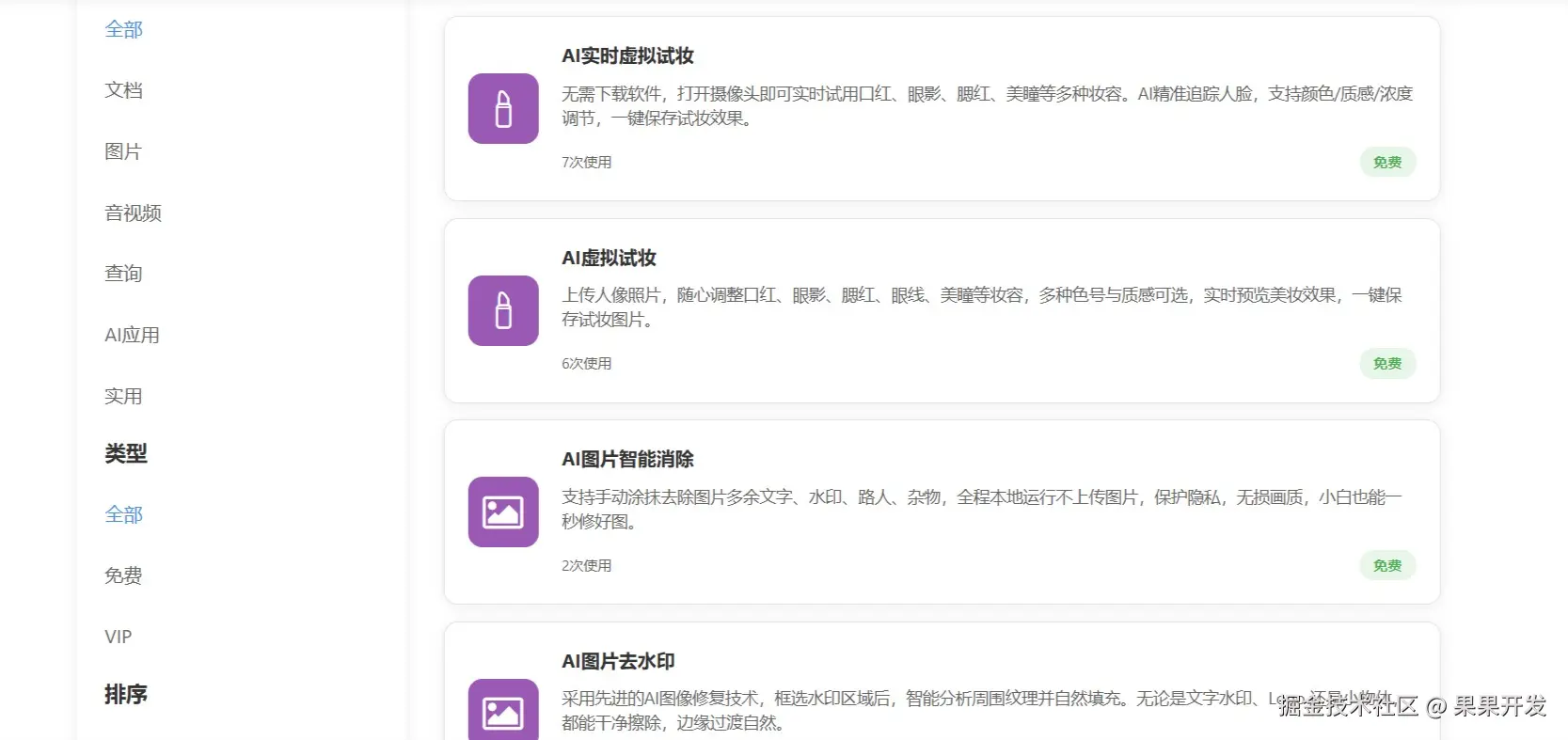Open the AI实时虚拟试妆 tool title

pos(627,55)
